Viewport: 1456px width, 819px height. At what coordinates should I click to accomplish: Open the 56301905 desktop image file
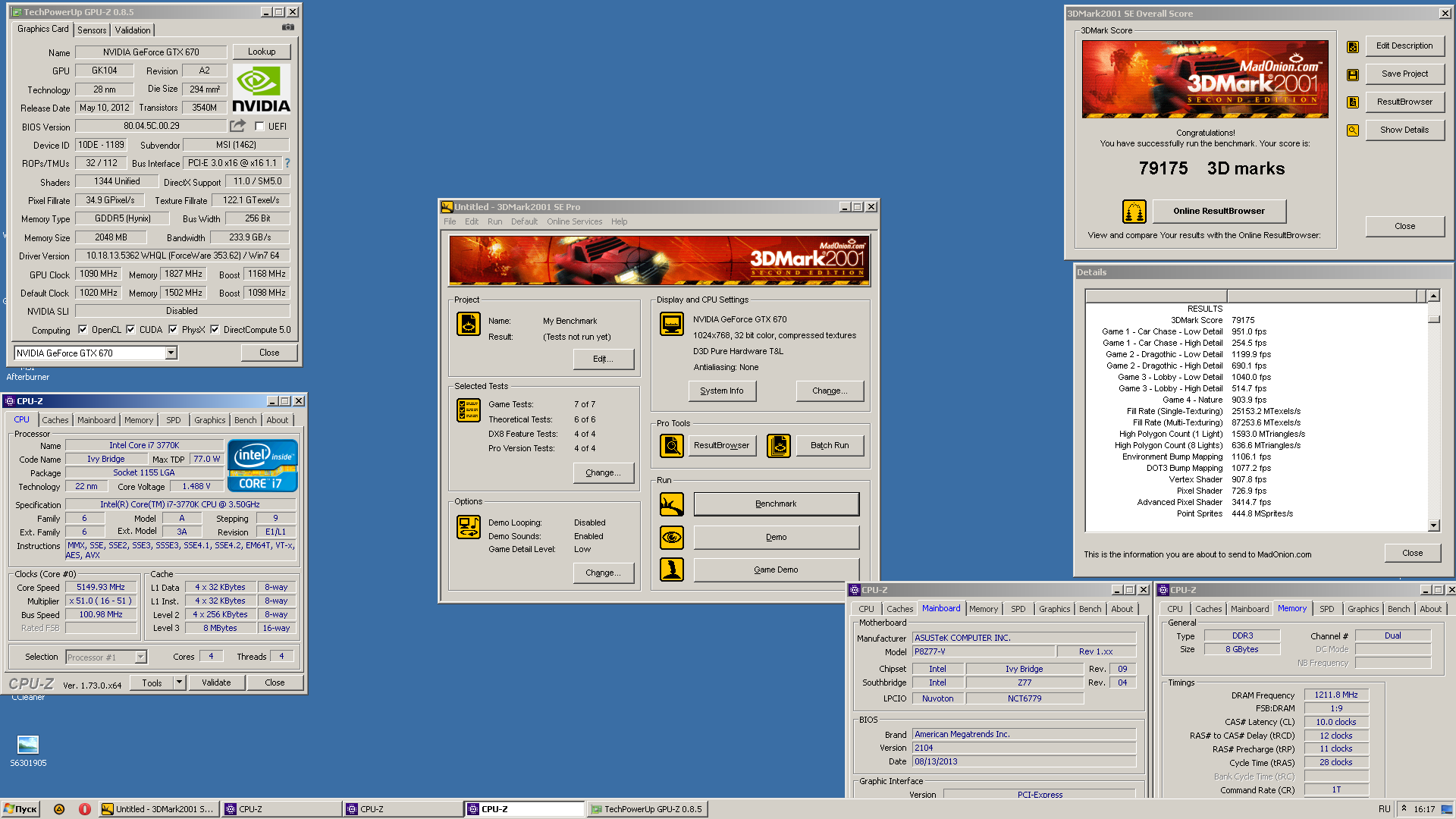tap(28, 750)
